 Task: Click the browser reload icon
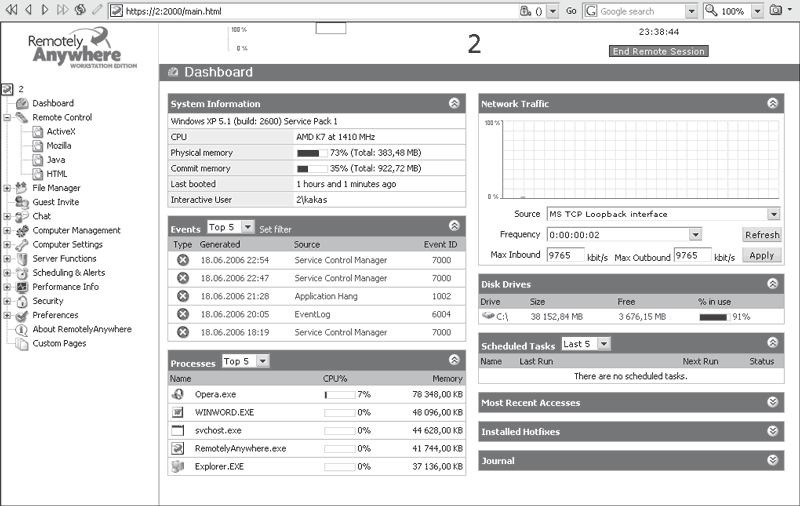point(78,11)
